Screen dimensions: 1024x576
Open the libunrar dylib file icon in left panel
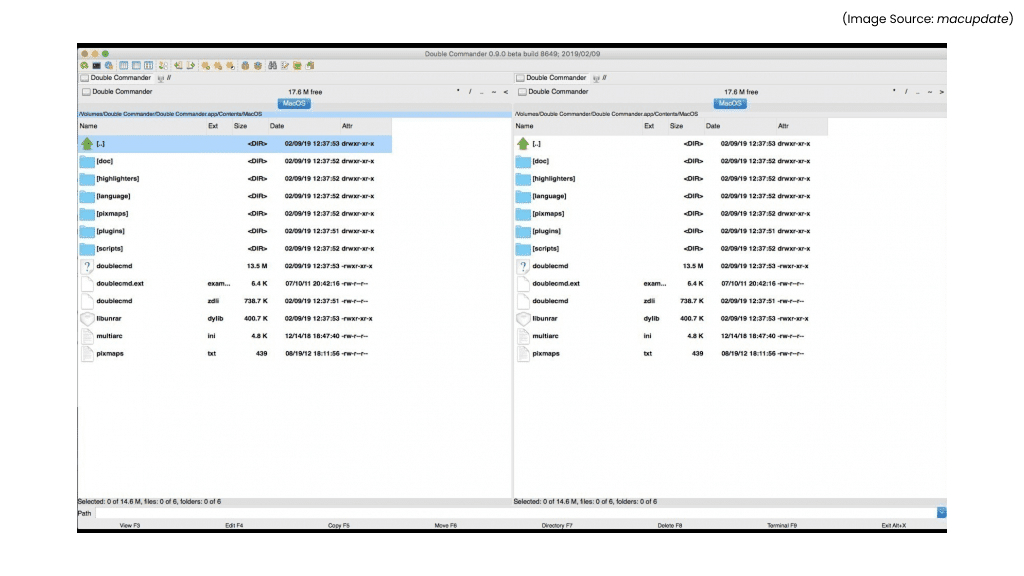[x=87, y=318]
